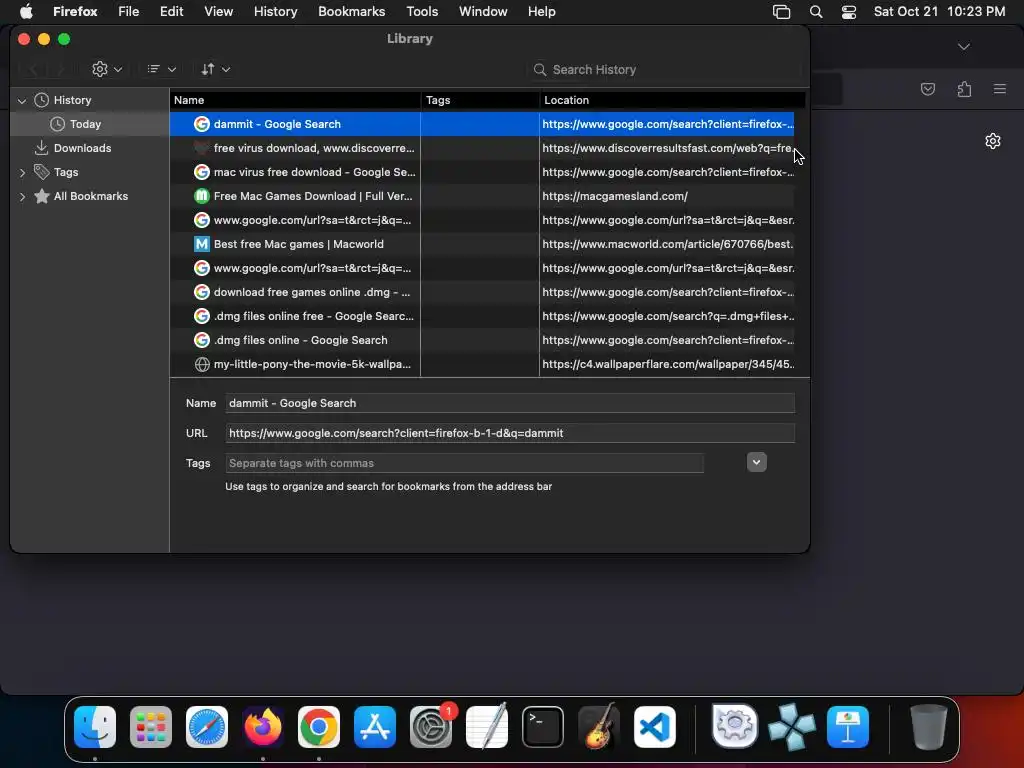Launch Safari from the Dock
This screenshot has height=768, width=1024.
207,727
